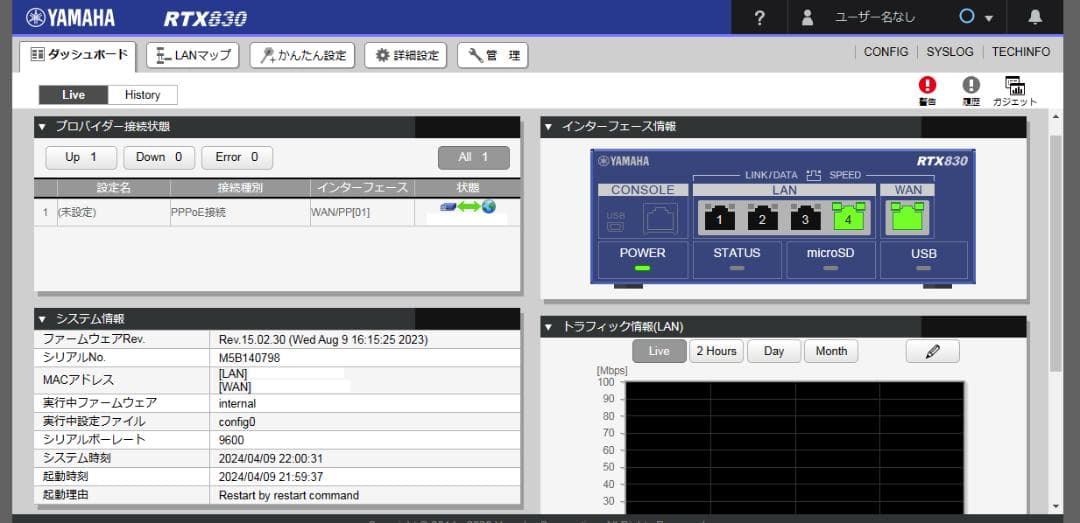Filter providers by Error 0
Viewport: 1080px width, 523px height.
[x=237, y=158]
